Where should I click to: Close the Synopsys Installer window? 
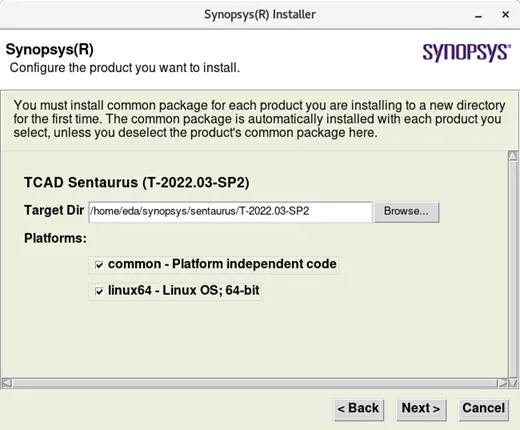coord(505,15)
